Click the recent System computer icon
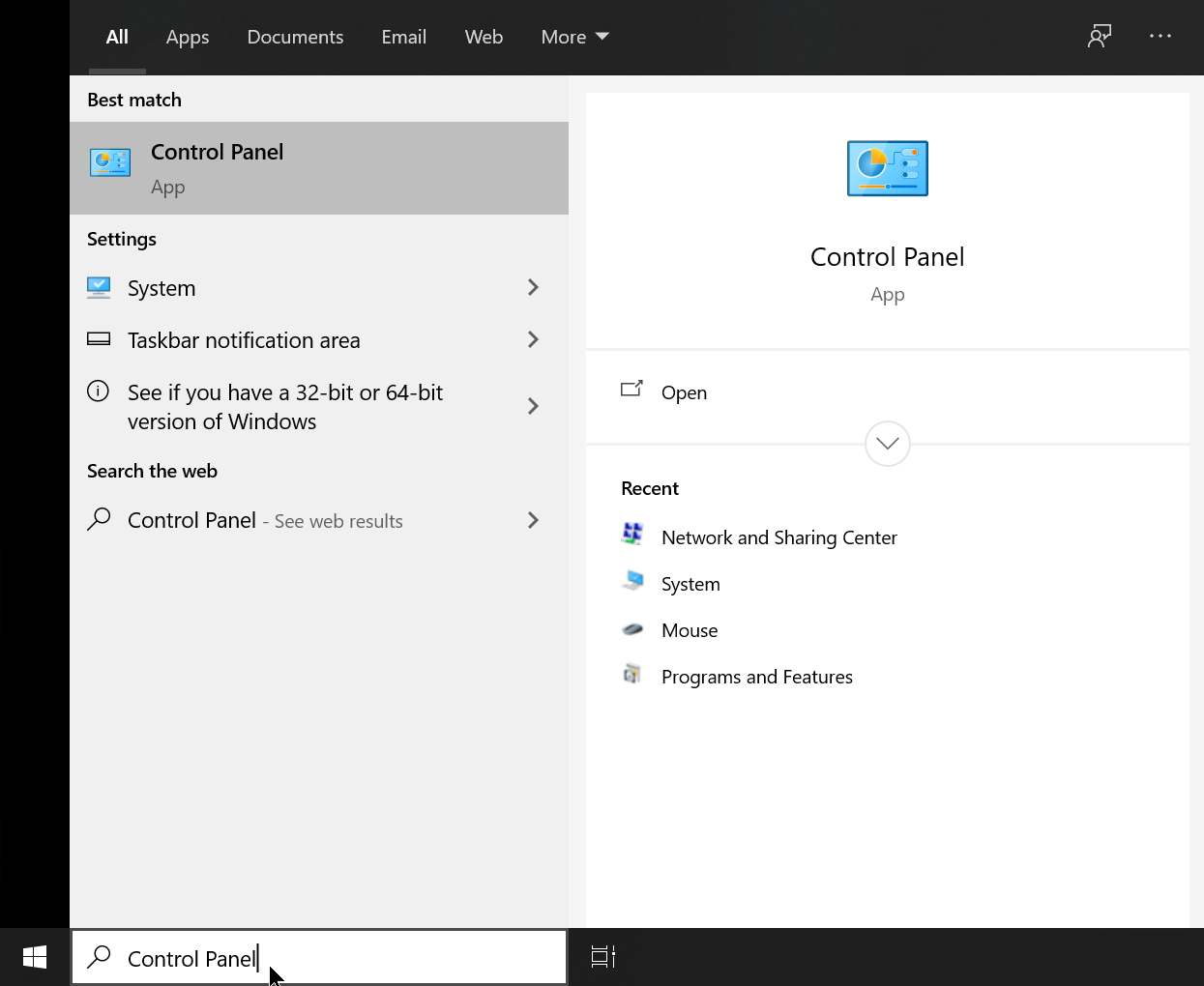The image size is (1204, 986). tap(632, 580)
